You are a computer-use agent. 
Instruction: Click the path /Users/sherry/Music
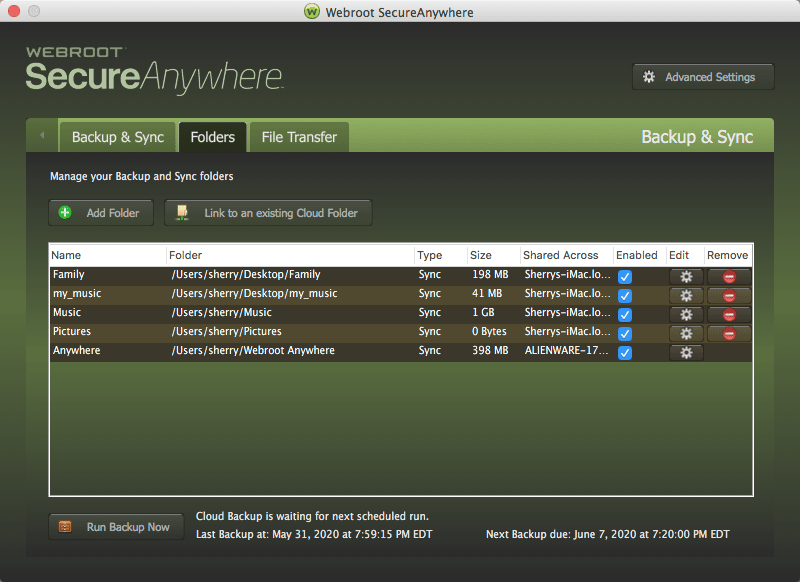coord(221,312)
